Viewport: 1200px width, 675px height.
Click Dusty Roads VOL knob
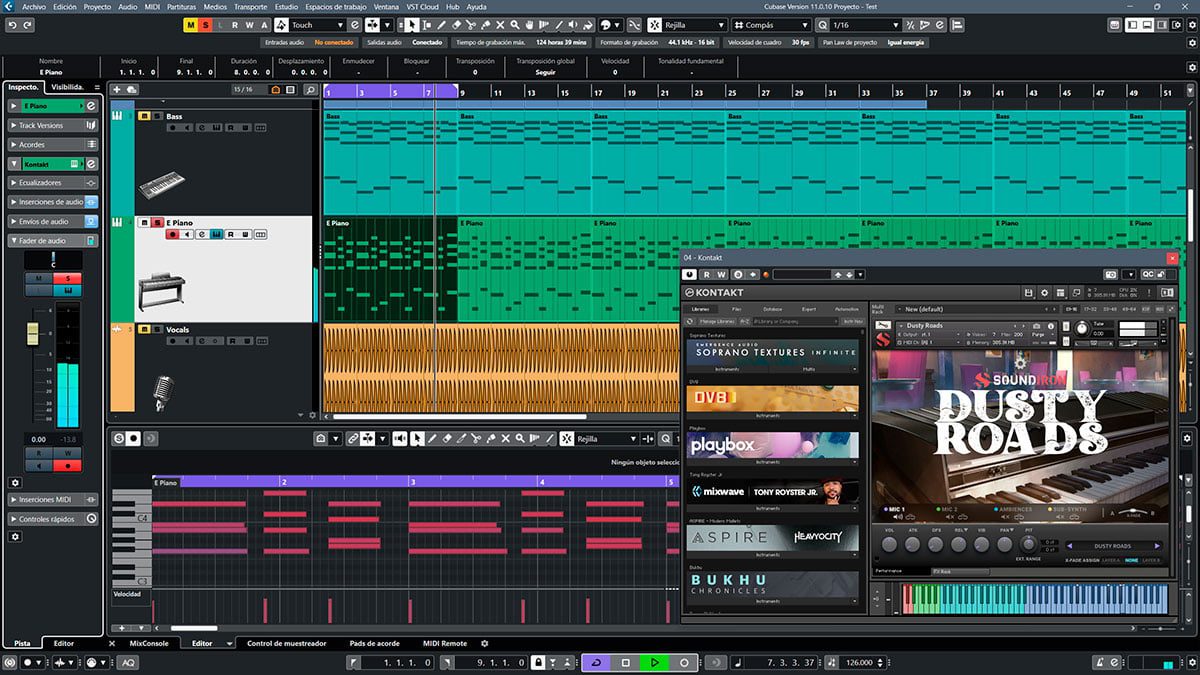tap(890, 545)
